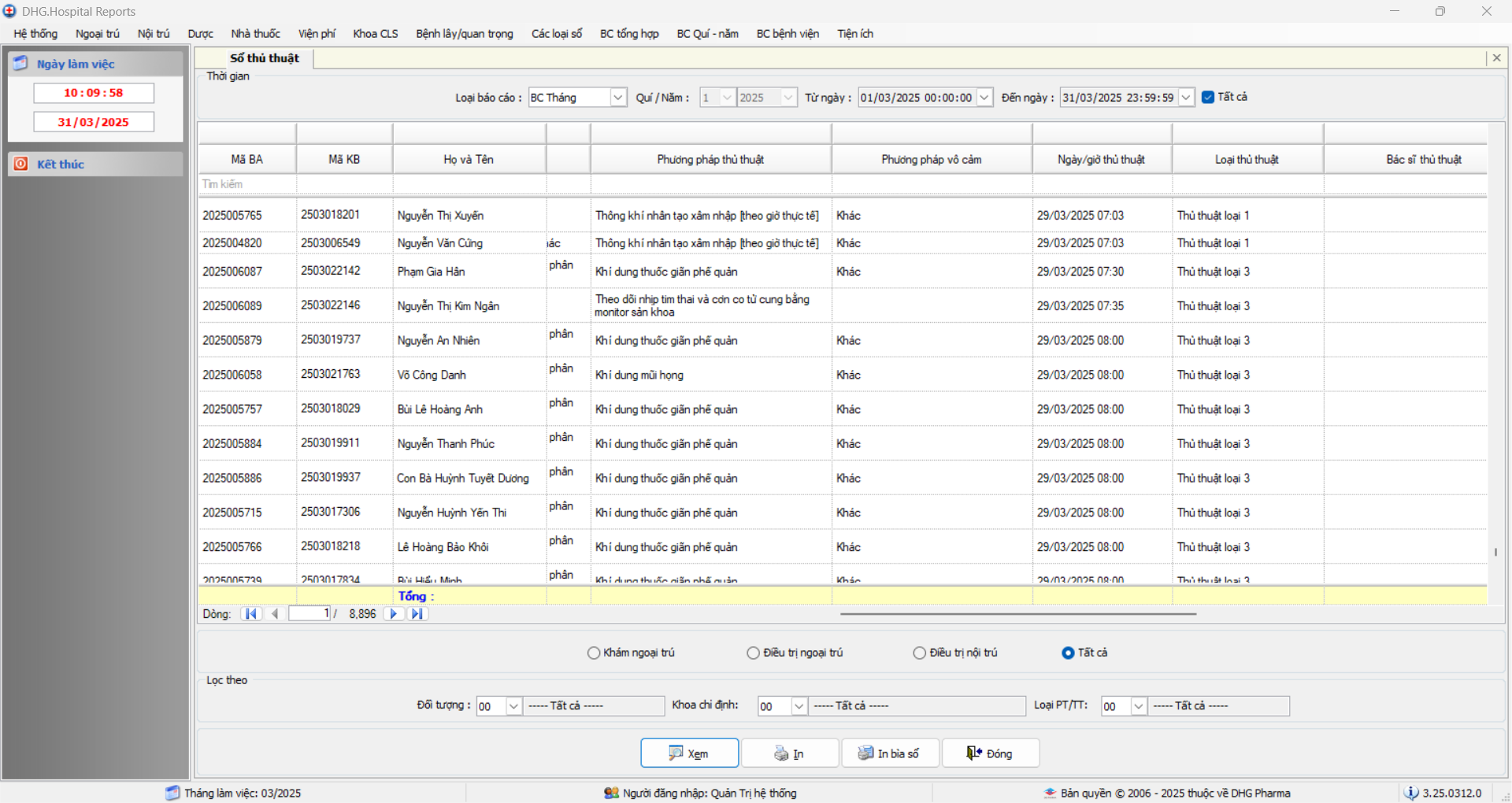The height and width of the screenshot is (803, 1512).
Task: Select the Điều trị nội trú radio option
Action: [x=920, y=653]
